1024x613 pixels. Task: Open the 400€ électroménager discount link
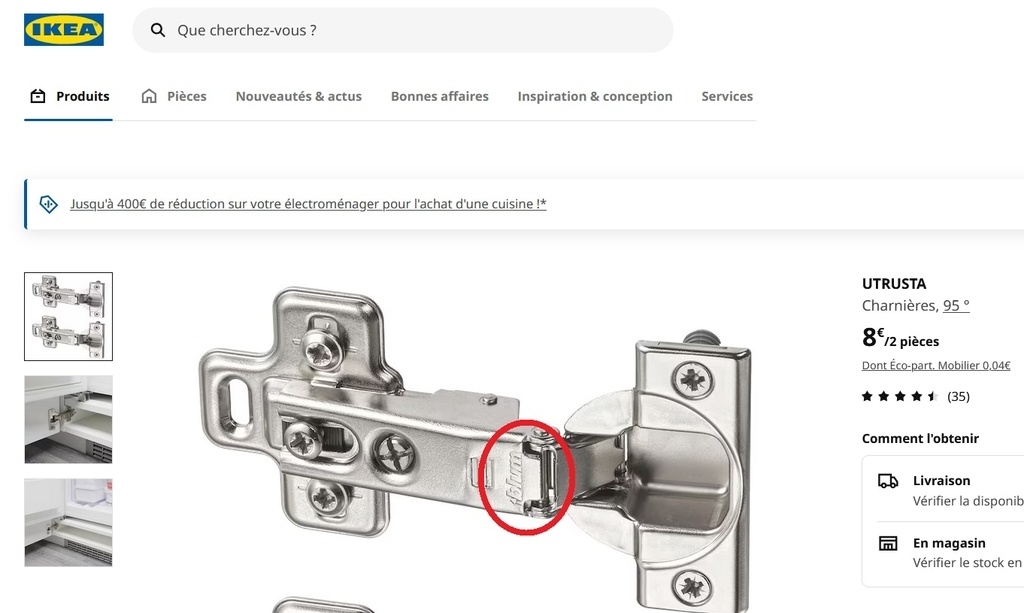pos(308,204)
